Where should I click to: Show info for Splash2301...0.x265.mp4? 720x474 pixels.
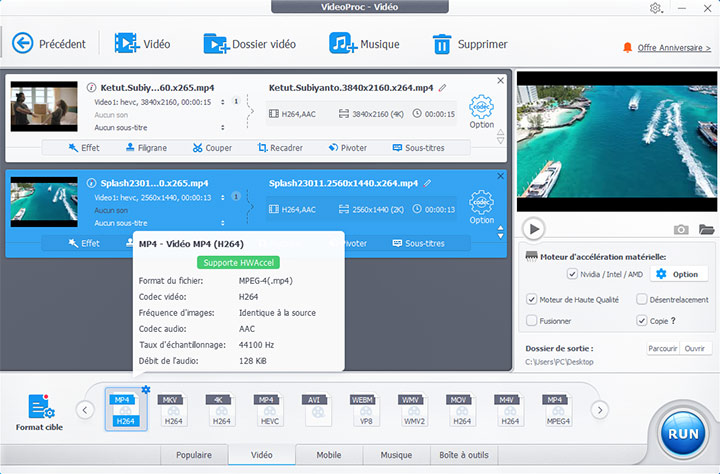(x=91, y=183)
